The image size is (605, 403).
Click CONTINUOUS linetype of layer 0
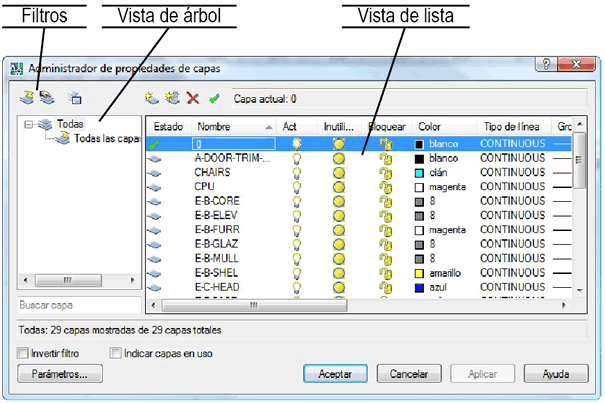click(x=512, y=144)
